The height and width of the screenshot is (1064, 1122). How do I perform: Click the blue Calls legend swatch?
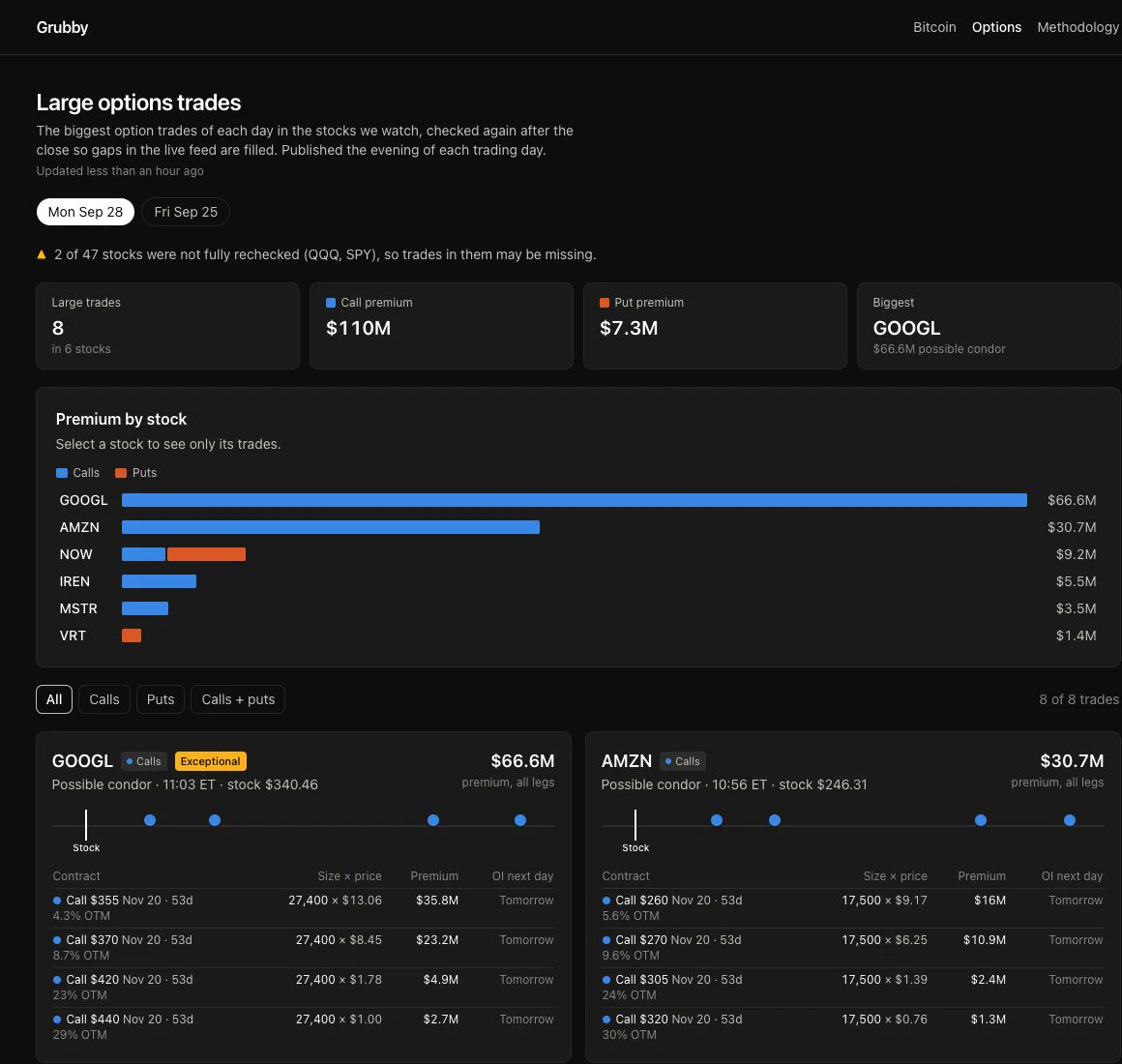click(x=62, y=473)
